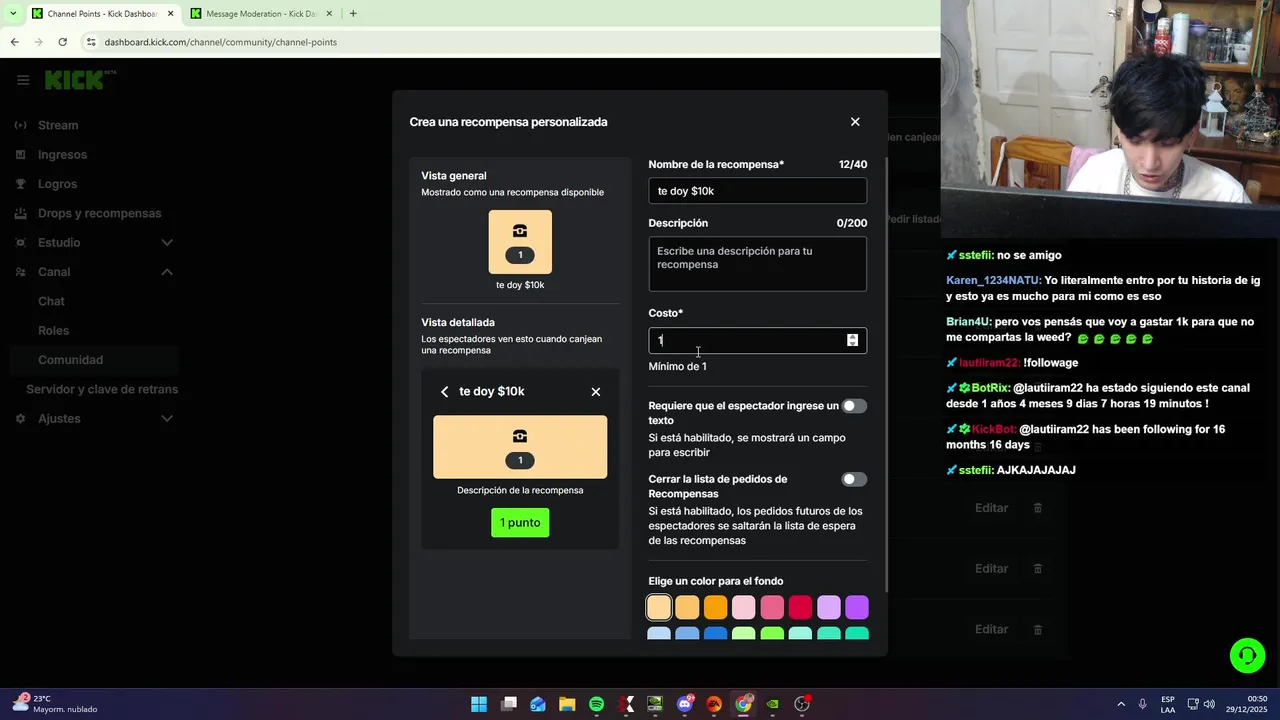Viewport: 1280px width, 720px height.
Task: Open OBS Studio from the taskbar
Action: pos(802,704)
